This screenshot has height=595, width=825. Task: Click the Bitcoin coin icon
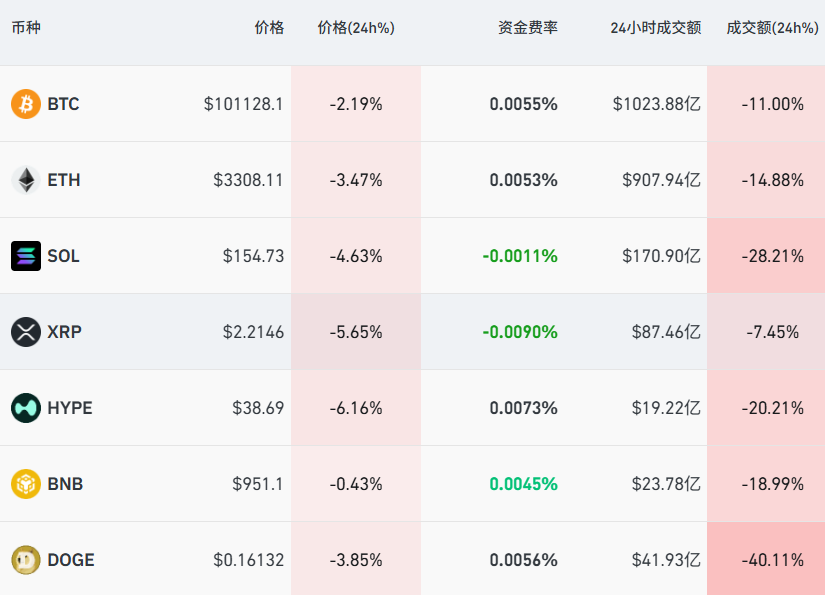point(26,104)
